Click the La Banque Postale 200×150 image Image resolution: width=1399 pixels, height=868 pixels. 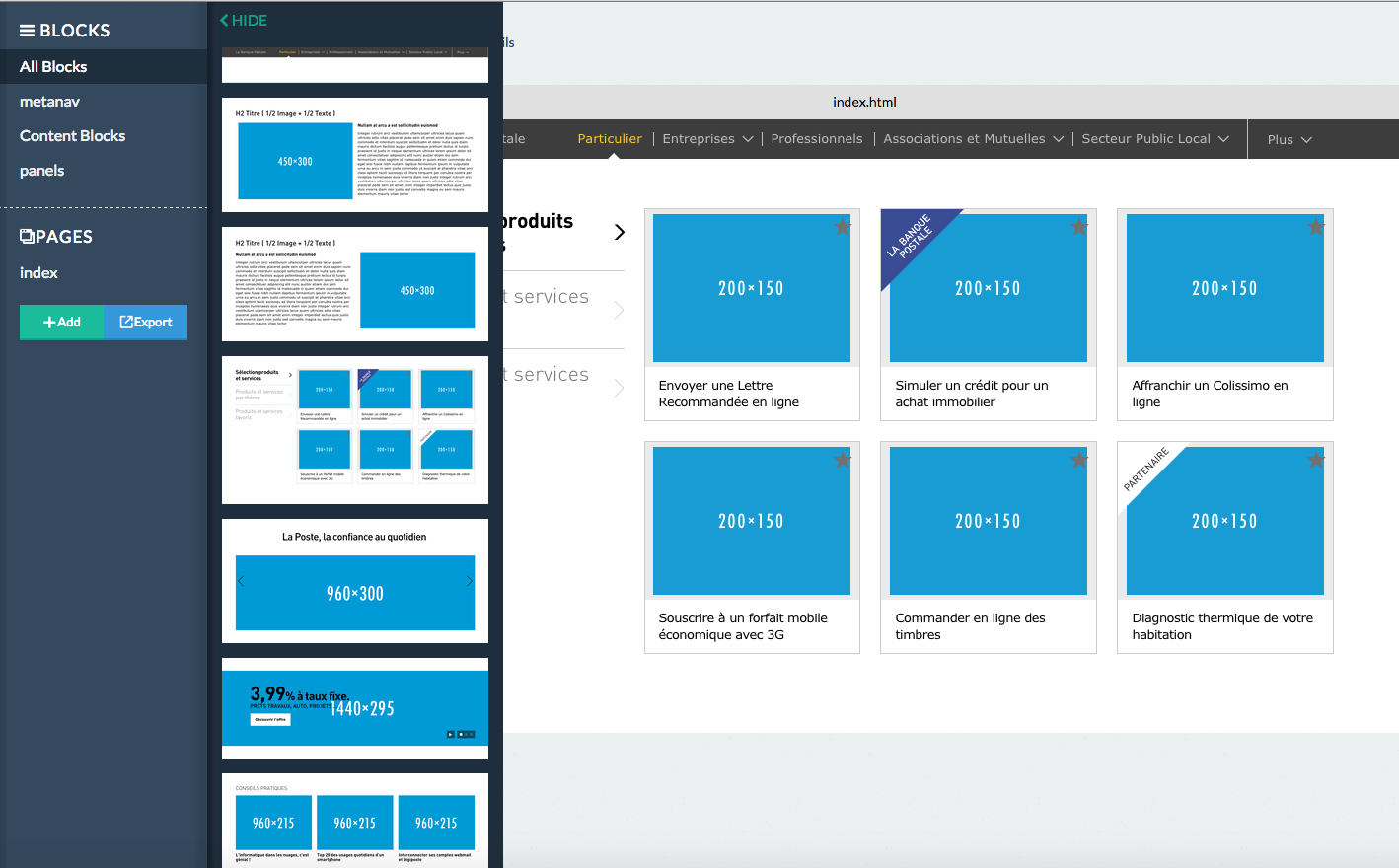pos(988,288)
